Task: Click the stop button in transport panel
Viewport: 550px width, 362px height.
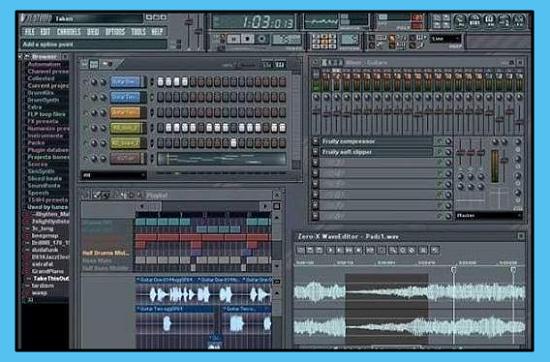Action: tap(248, 39)
